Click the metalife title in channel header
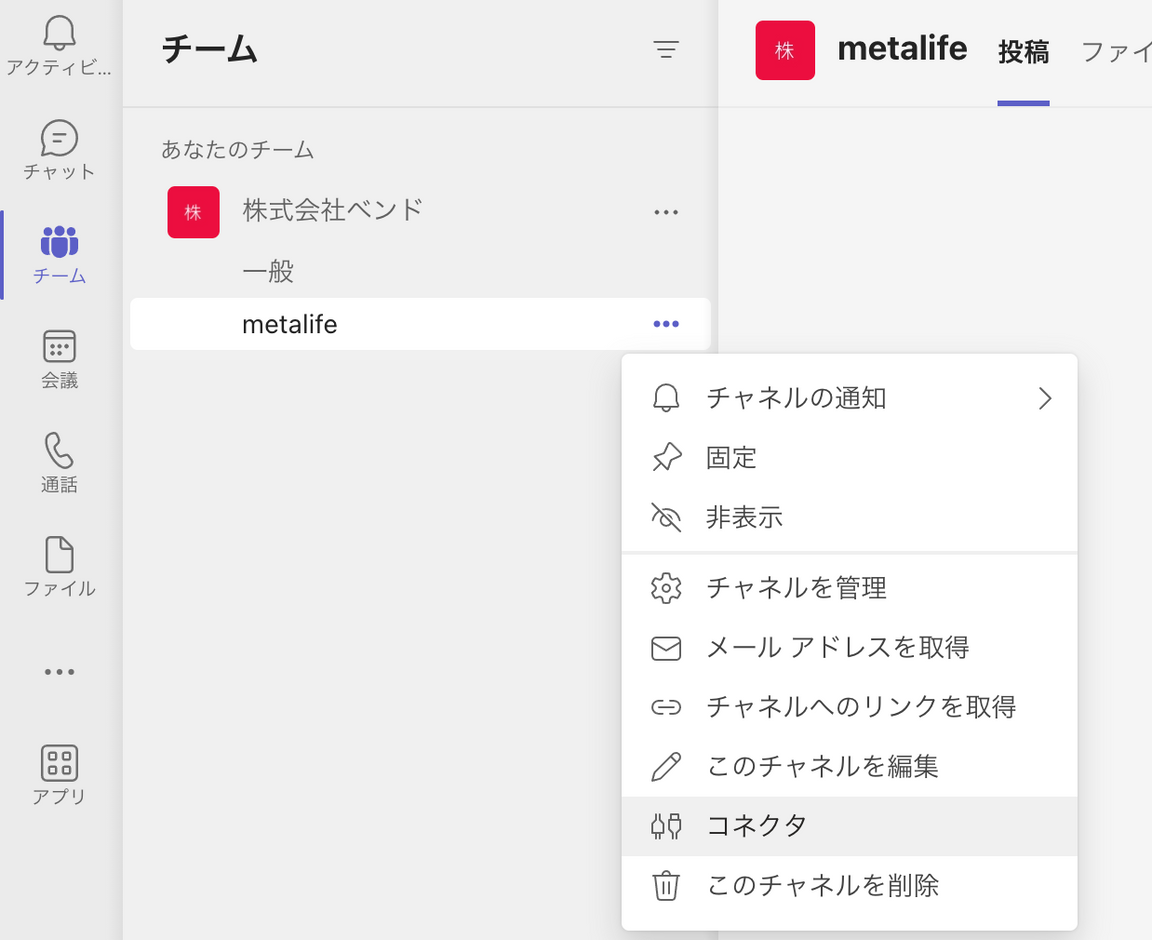The height and width of the screenshot is (940, 1152). tap(902, 49)
